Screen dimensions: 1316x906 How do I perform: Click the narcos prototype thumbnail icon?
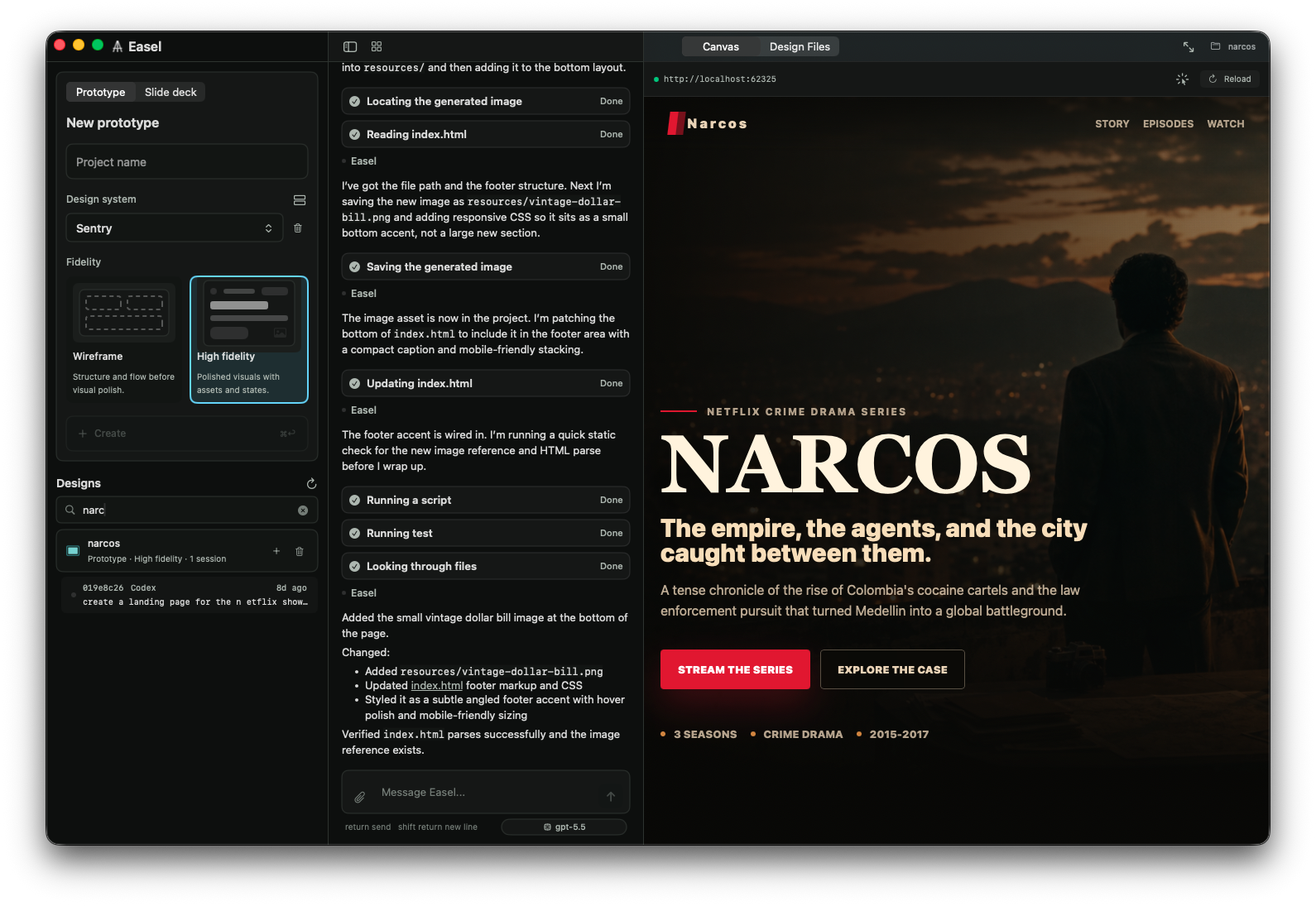pos(73,551)
